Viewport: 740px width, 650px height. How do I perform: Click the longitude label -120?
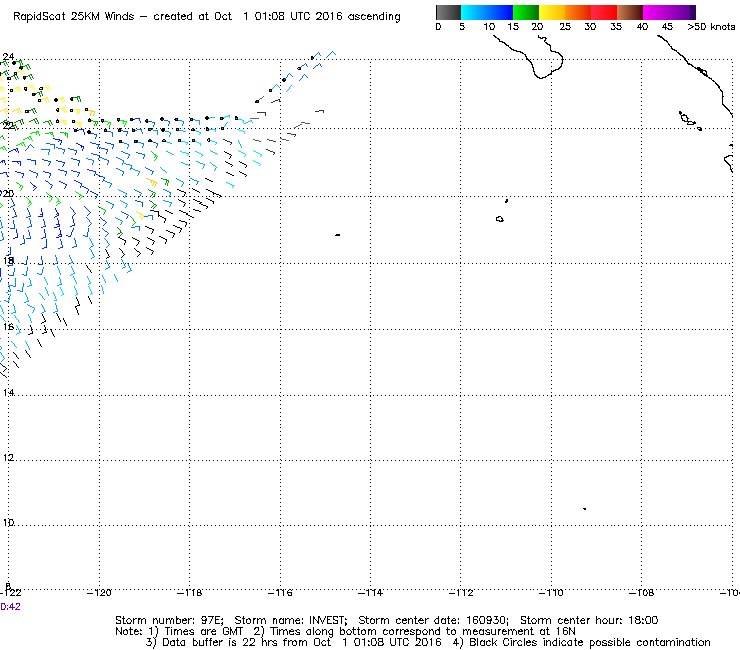click(x=99, y=593)
